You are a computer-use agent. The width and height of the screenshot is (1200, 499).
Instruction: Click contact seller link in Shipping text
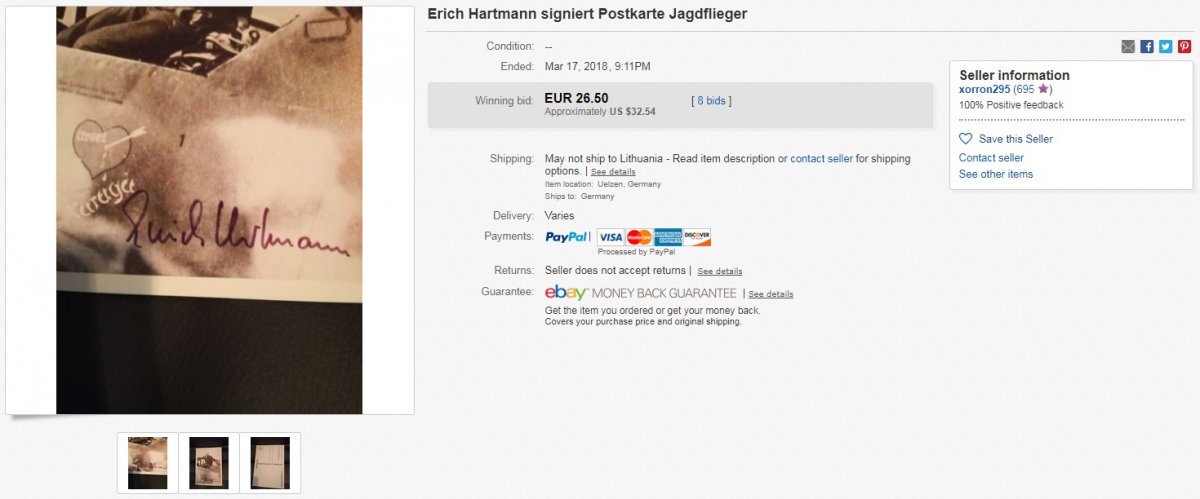click(822, 159)
